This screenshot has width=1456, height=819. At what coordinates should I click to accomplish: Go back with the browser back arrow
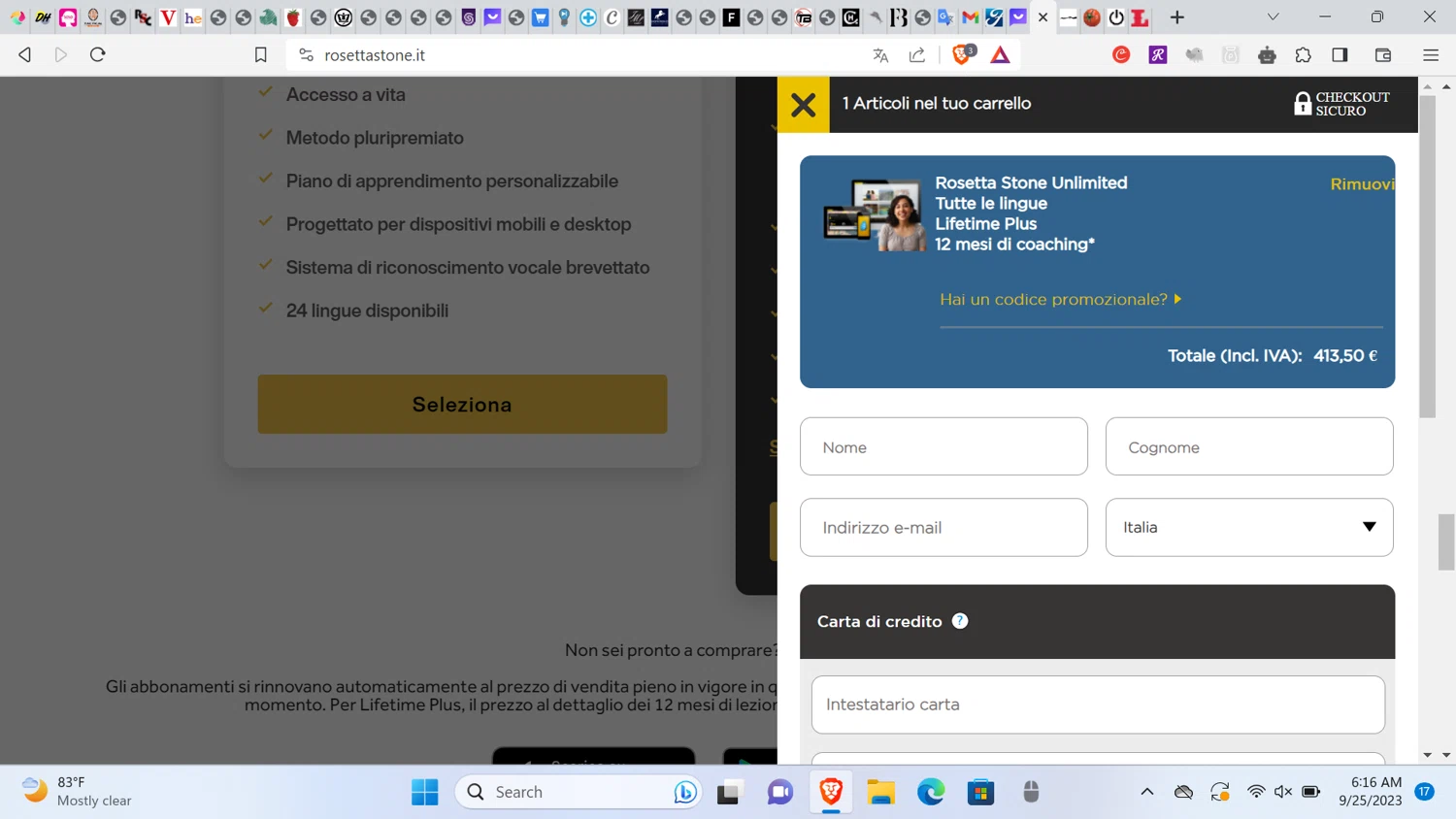pos(25,55)
